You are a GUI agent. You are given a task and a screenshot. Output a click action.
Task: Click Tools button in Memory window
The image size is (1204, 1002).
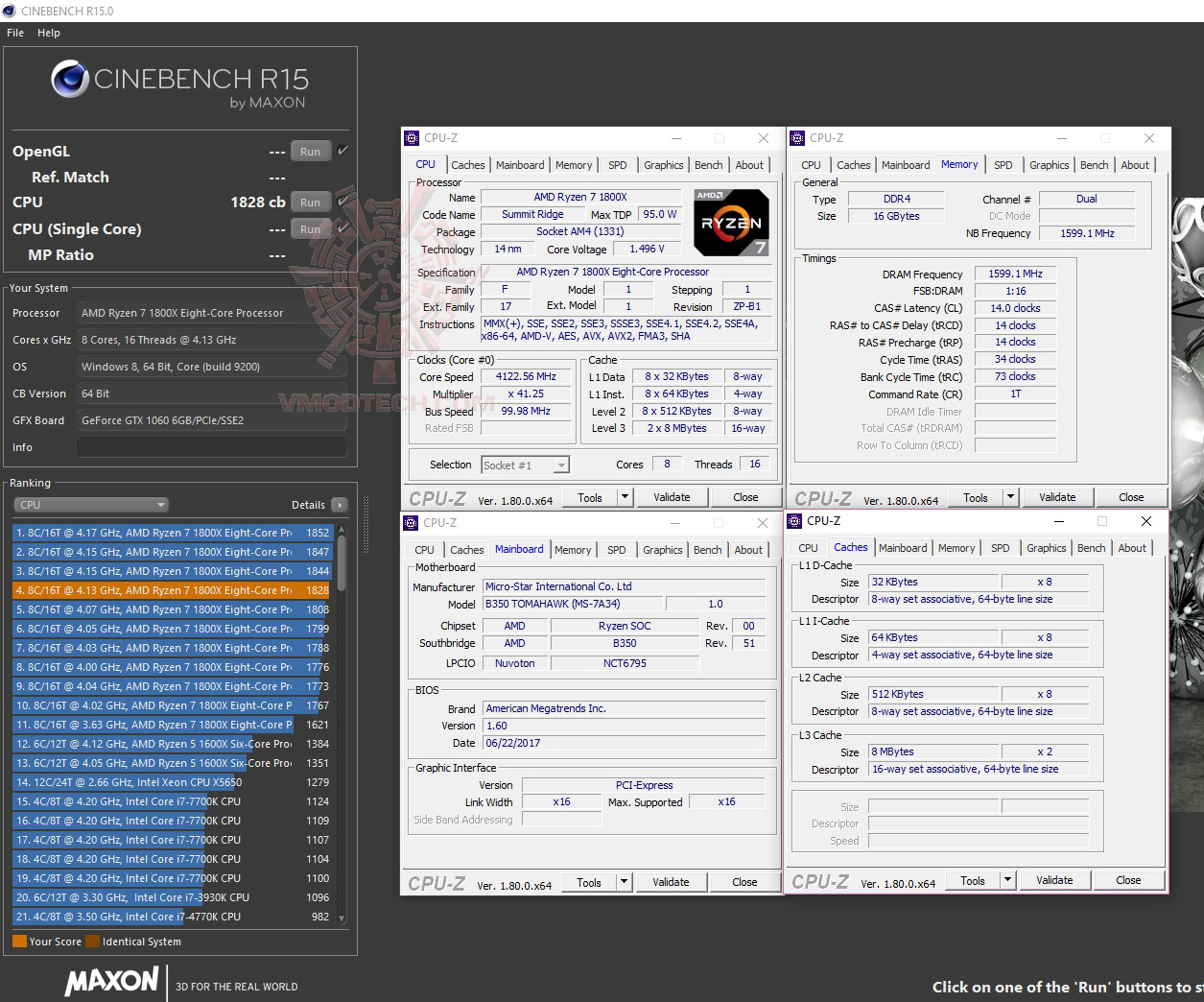pyautogui.click(x=976, y=497)
